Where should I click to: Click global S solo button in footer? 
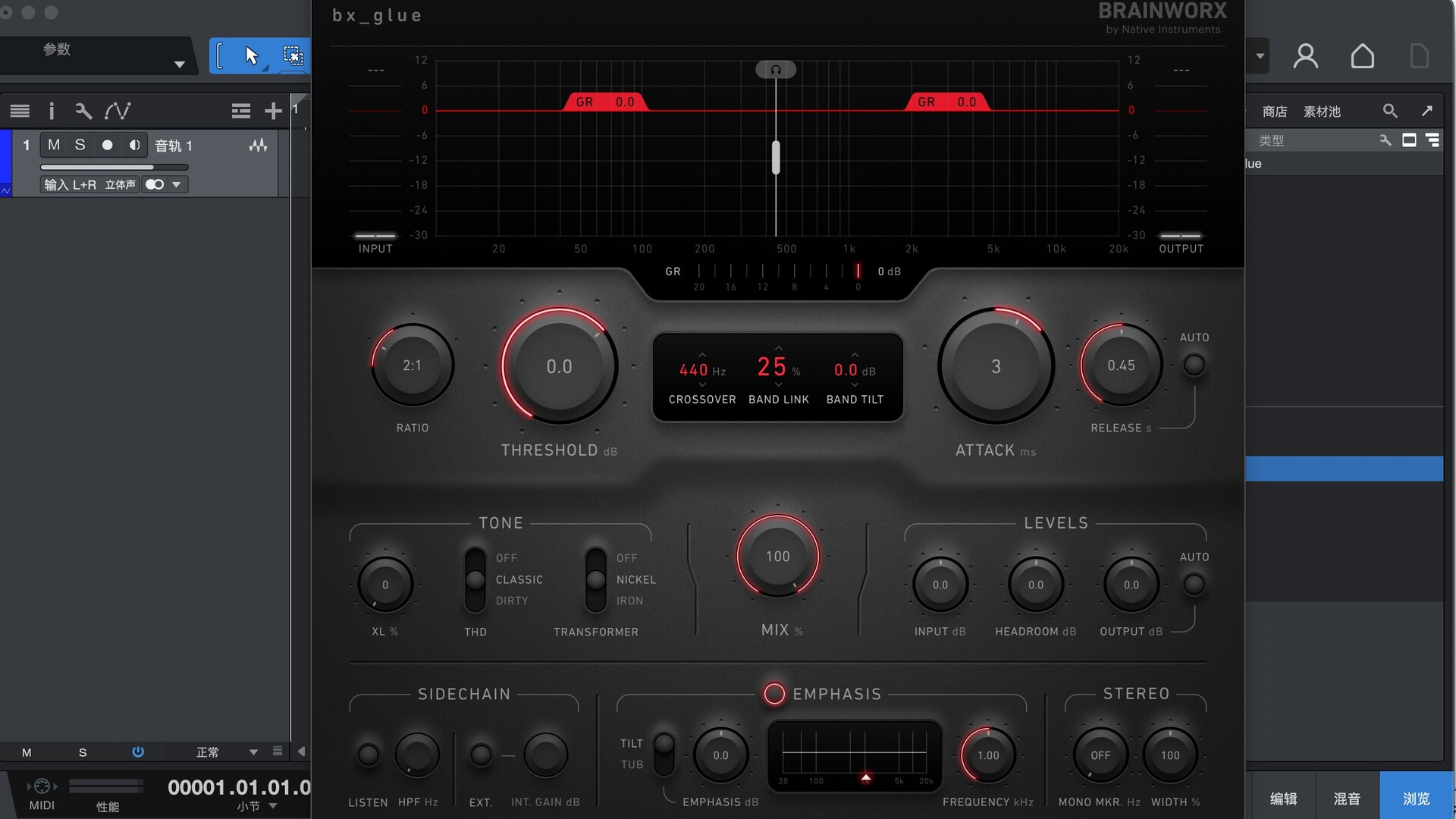(x=83, y=752)
